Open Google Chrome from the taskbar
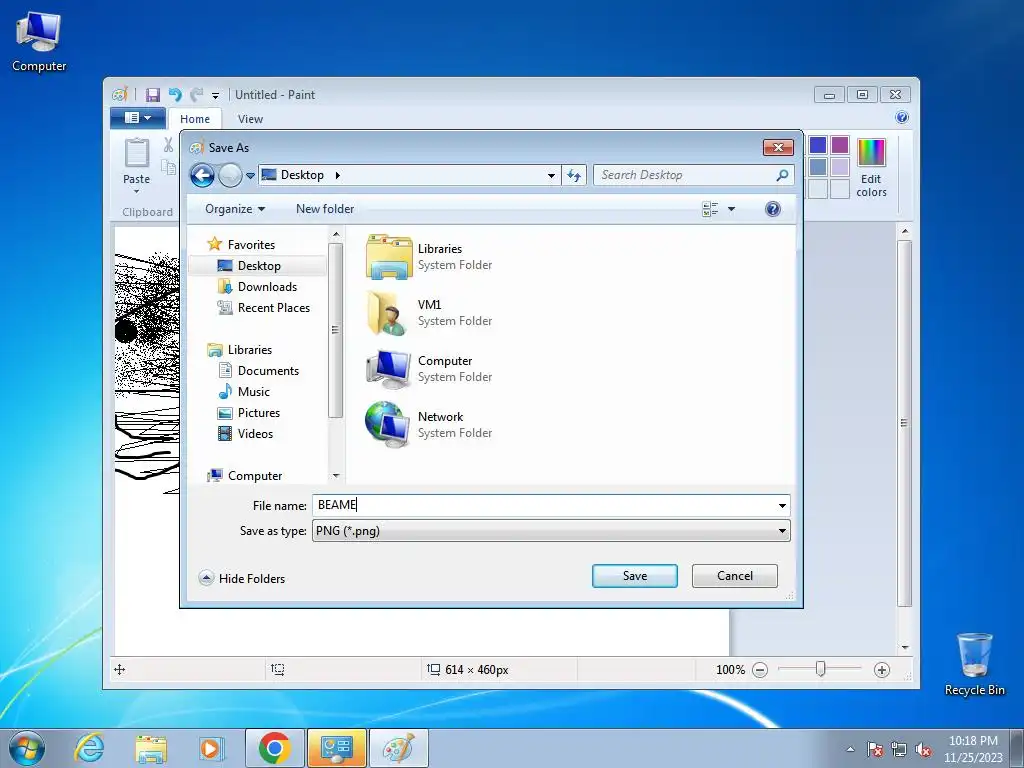Screen dimensions: 1024x768 (274, 748)
